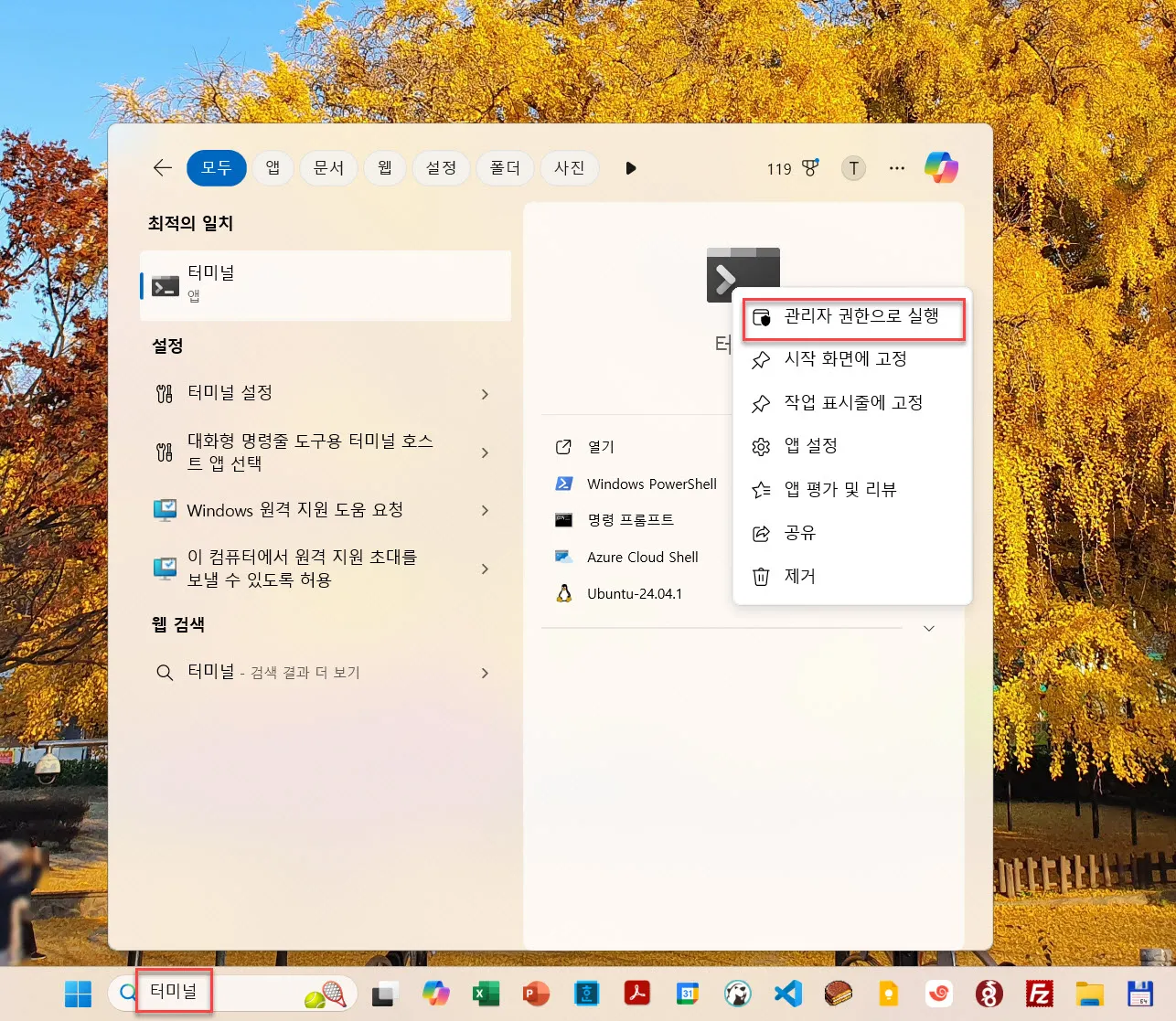This screenshot has width=1176, height=1021.
Task: Click the three-dot more options icon
Action: click(897, 168)
